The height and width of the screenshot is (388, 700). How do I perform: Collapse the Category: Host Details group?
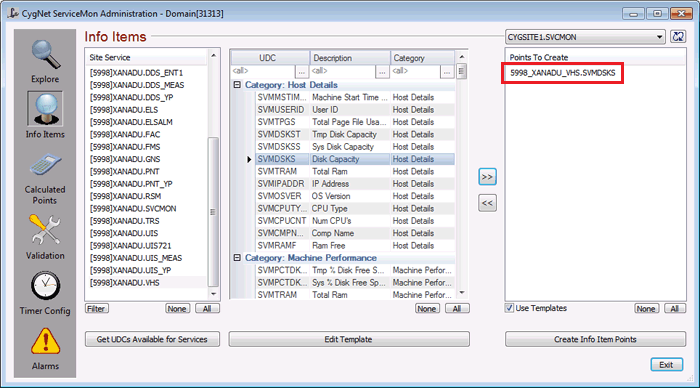(237, 85)
